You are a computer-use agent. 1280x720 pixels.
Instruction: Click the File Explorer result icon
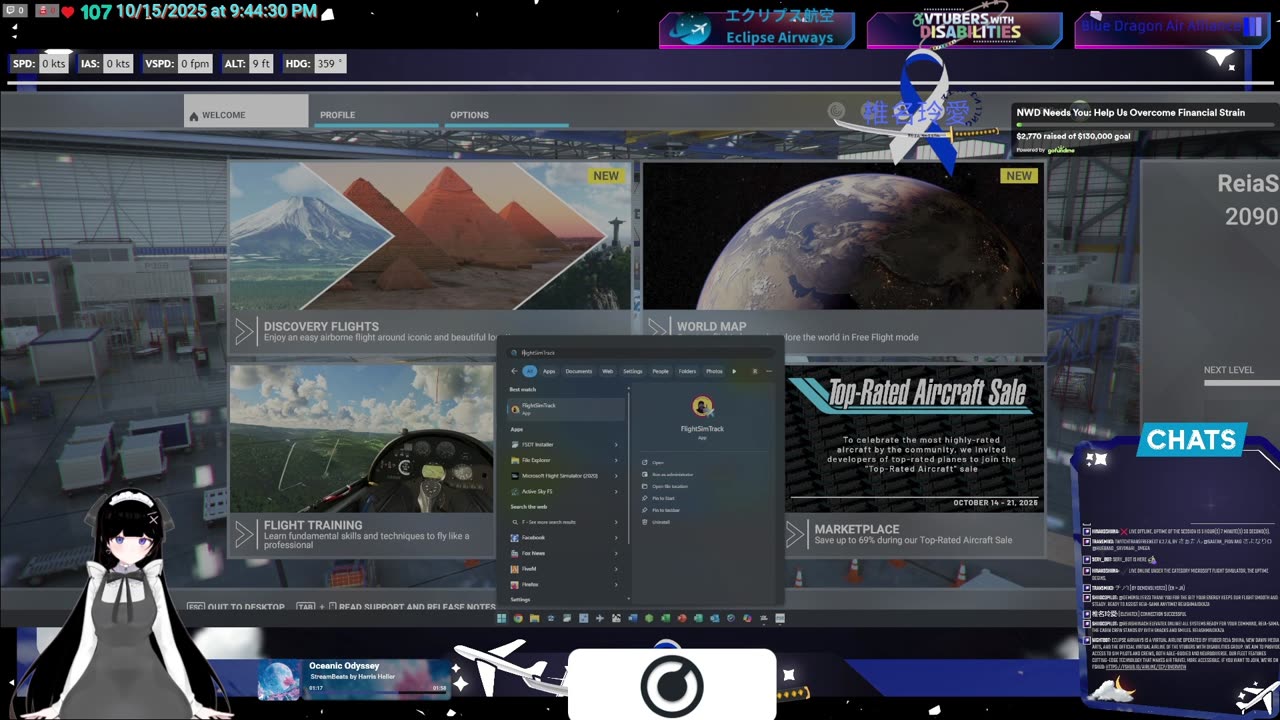tap(515, 460)
